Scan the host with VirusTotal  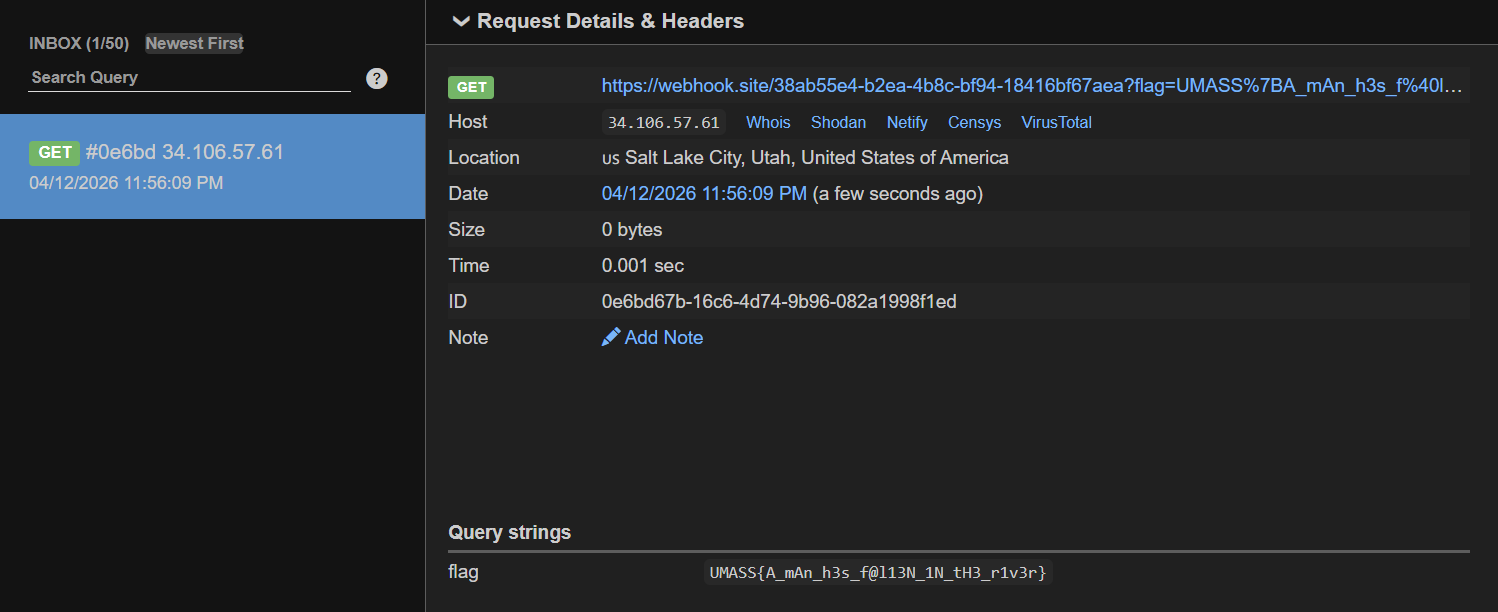(1056, 122)
